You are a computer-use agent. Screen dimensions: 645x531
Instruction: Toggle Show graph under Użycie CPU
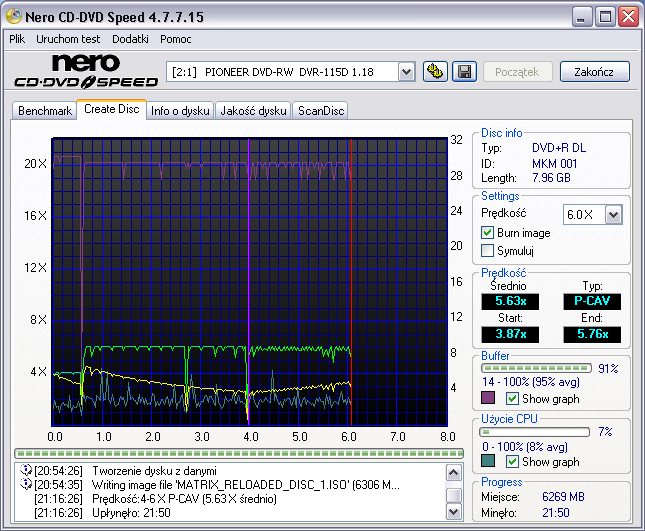512,461
